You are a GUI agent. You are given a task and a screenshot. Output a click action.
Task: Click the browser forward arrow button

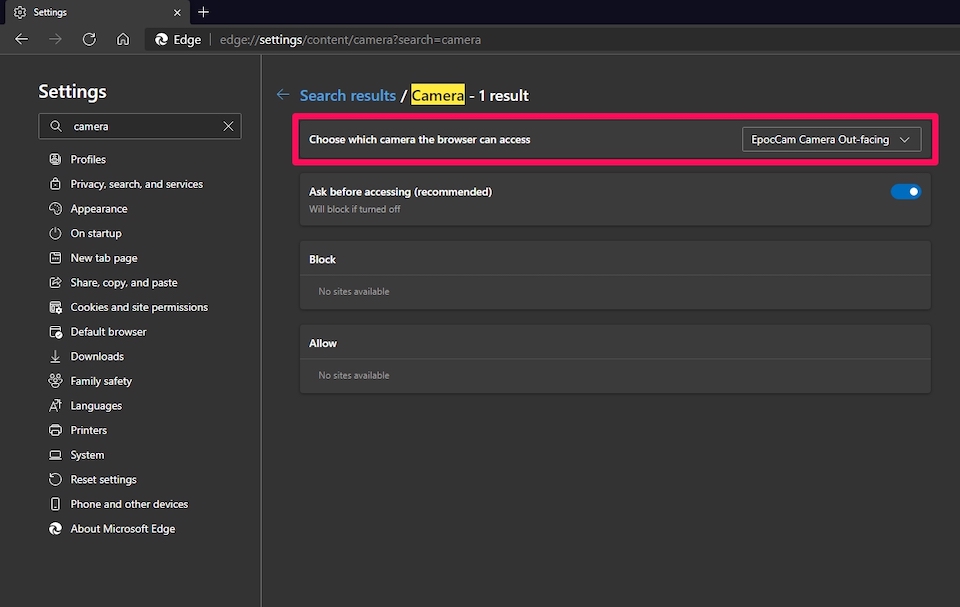click(55, 39)
